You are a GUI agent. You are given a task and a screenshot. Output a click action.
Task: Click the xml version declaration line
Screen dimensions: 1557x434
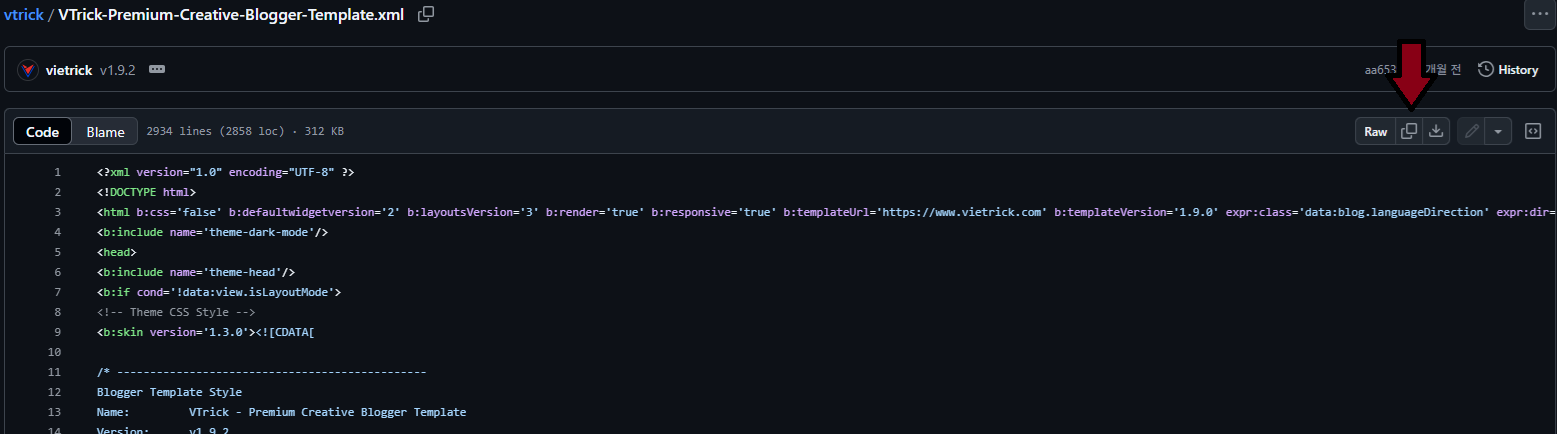[225, 172]
